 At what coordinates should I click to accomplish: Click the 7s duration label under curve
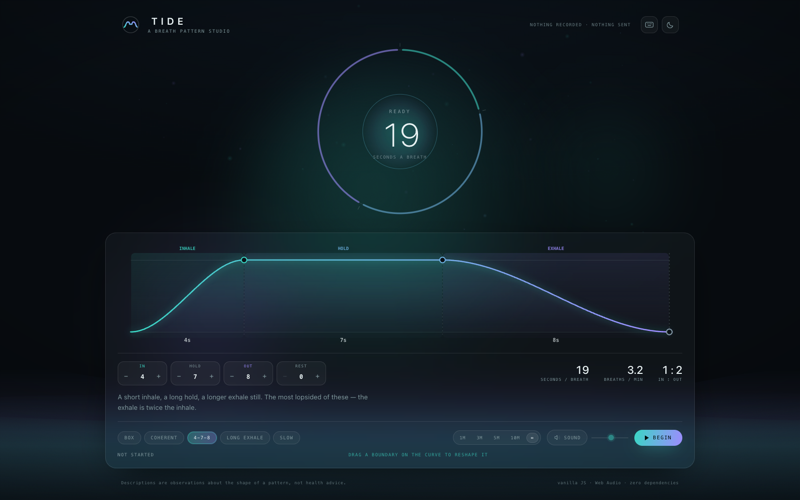343,340
